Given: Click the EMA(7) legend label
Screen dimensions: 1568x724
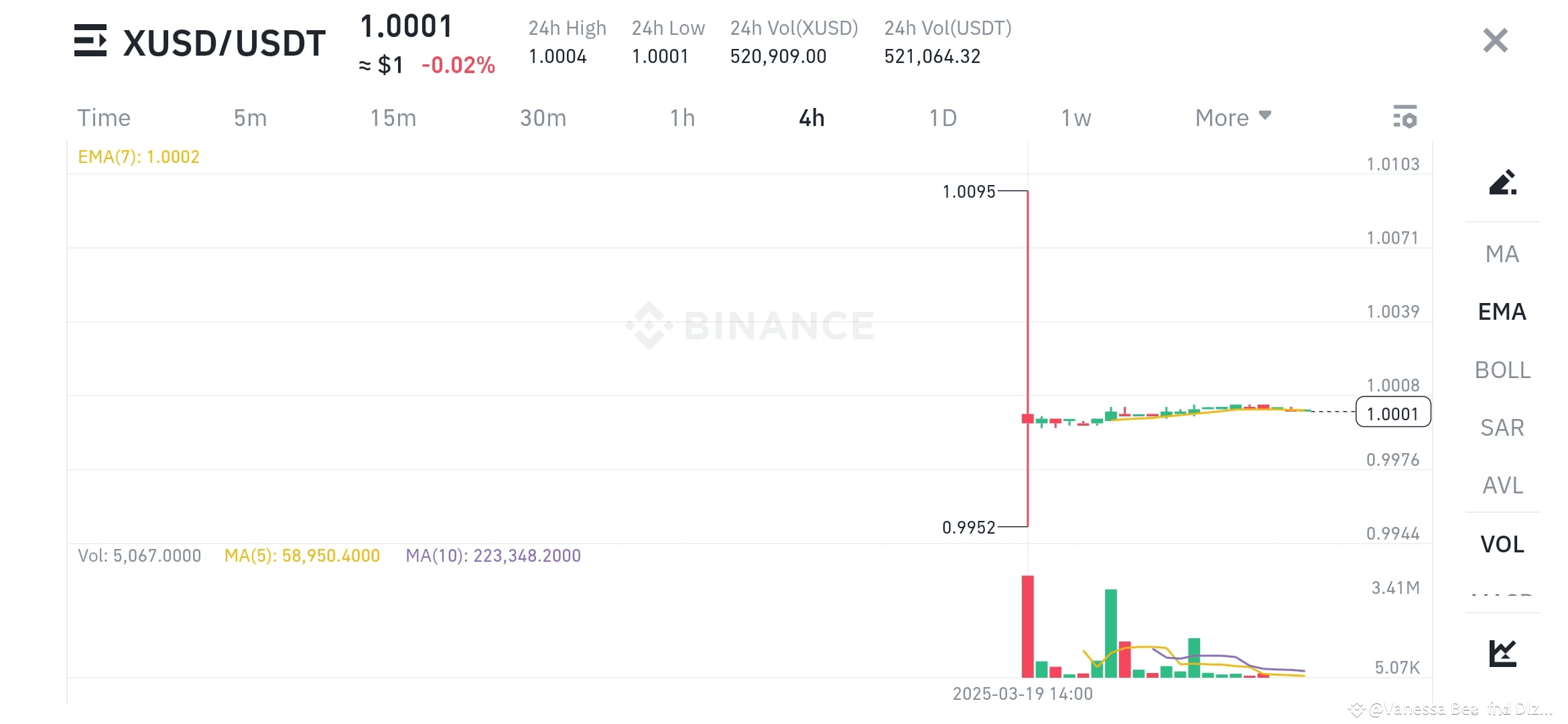Looking at the screenshot, I should [139, 156].
